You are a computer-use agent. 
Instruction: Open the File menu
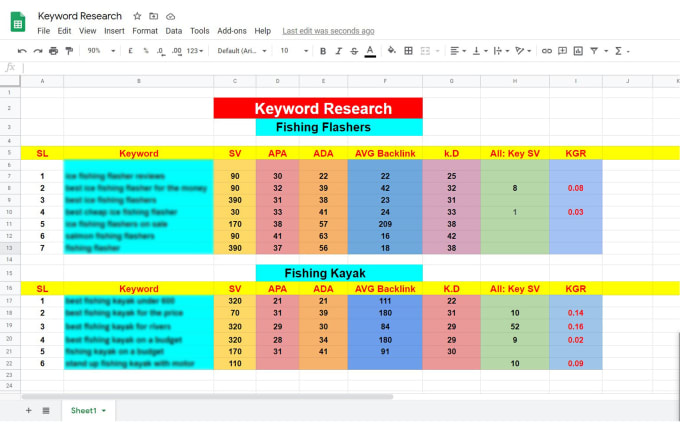[43, 31]
